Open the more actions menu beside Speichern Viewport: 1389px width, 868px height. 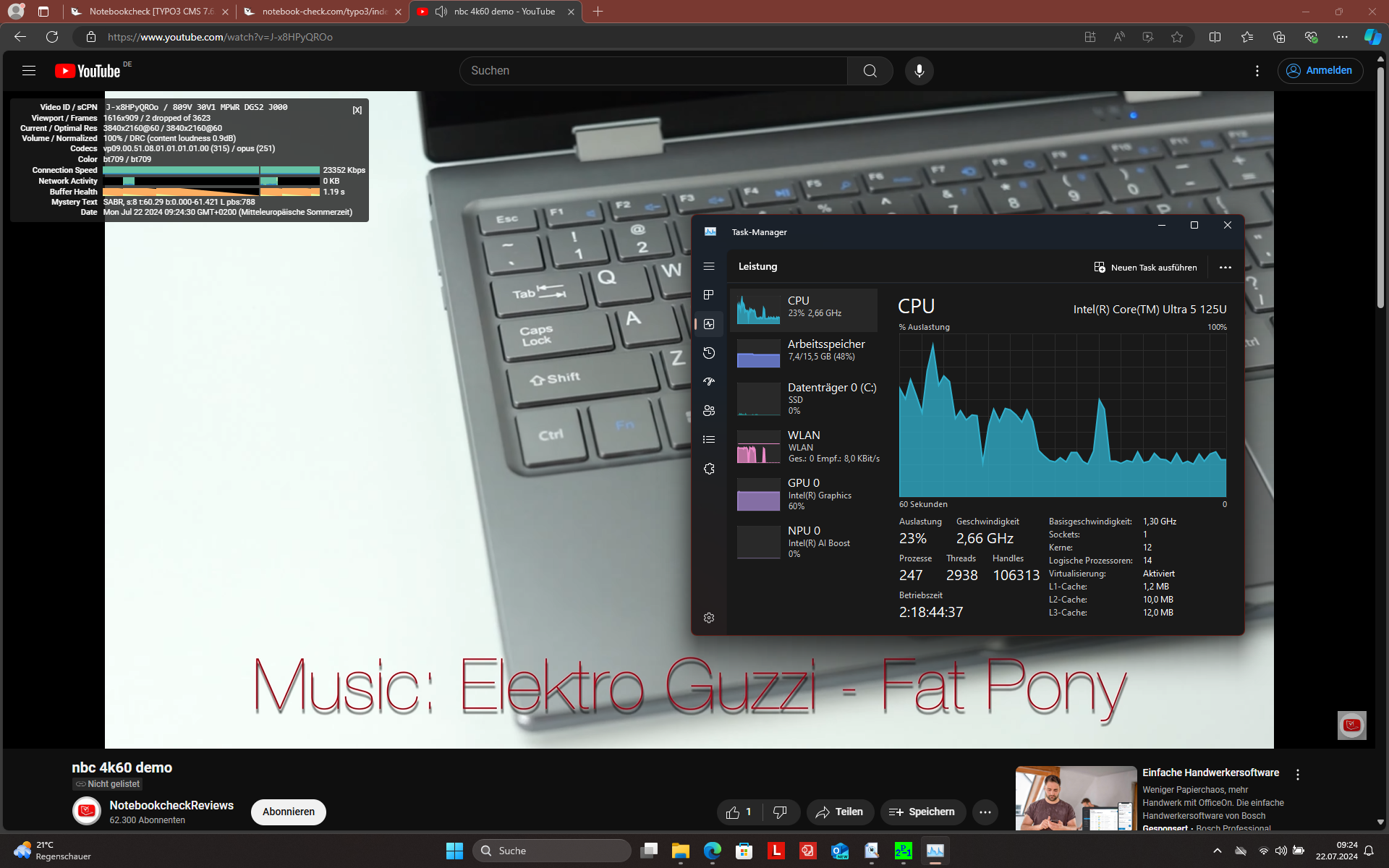click(985, 812)
